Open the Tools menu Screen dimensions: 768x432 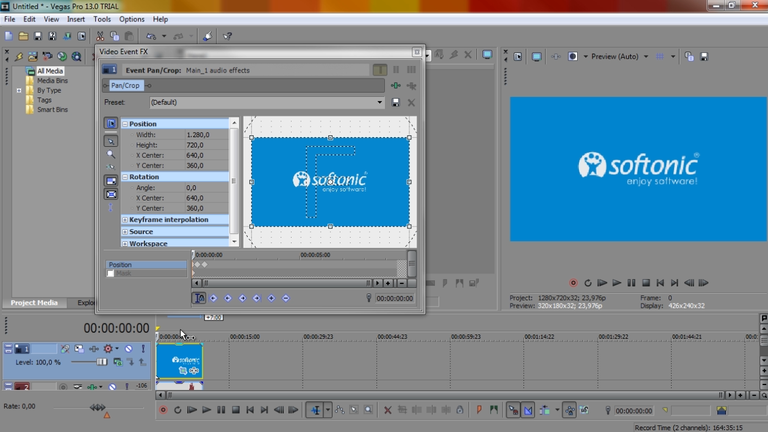102,20
